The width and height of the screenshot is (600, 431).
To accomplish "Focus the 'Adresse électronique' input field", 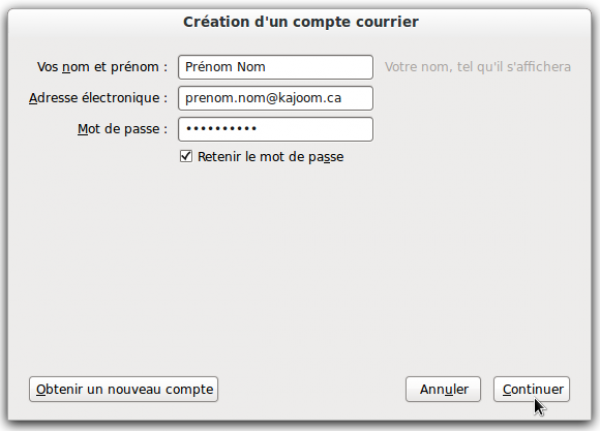I will 276,98.
